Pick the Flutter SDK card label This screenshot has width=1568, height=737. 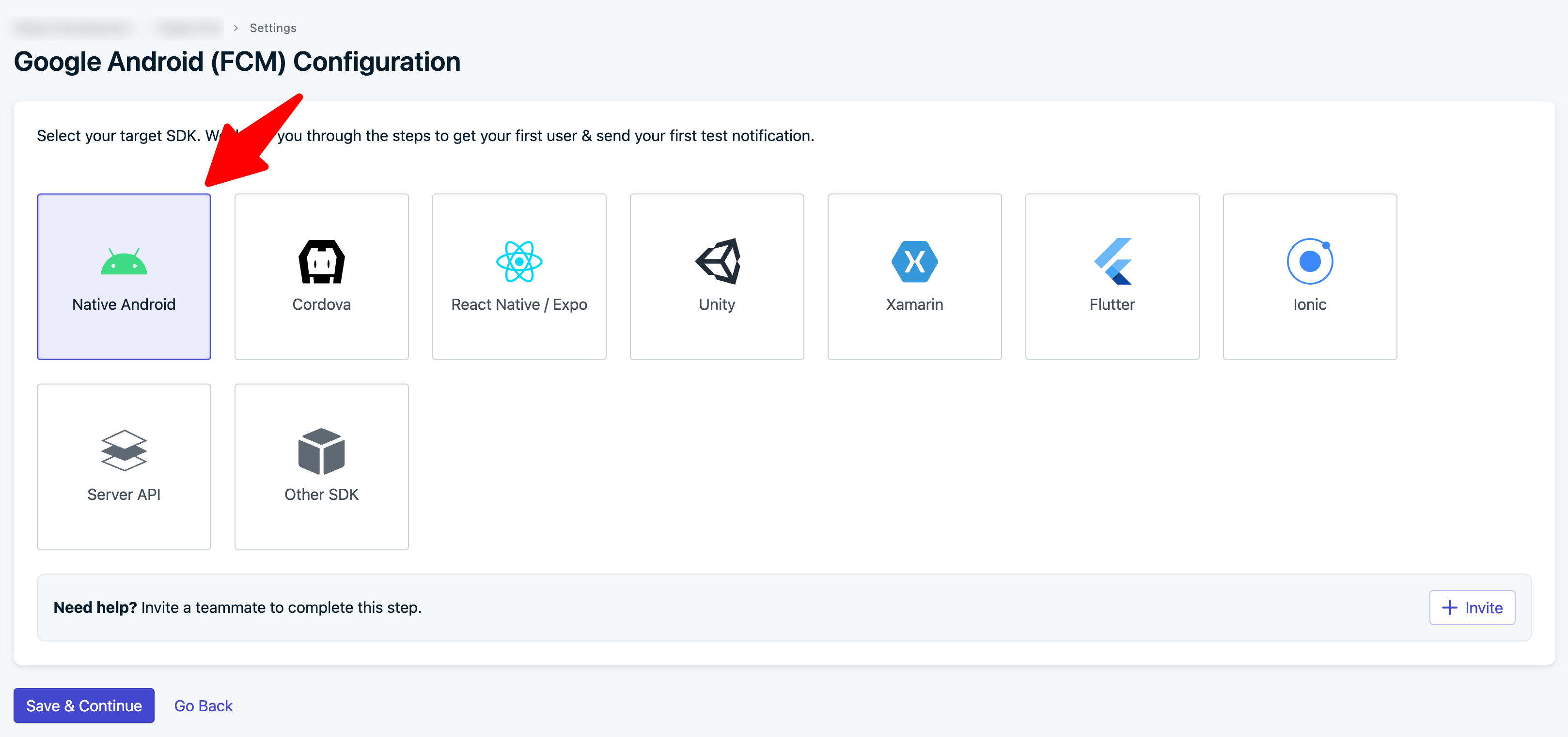[1112, 304]
